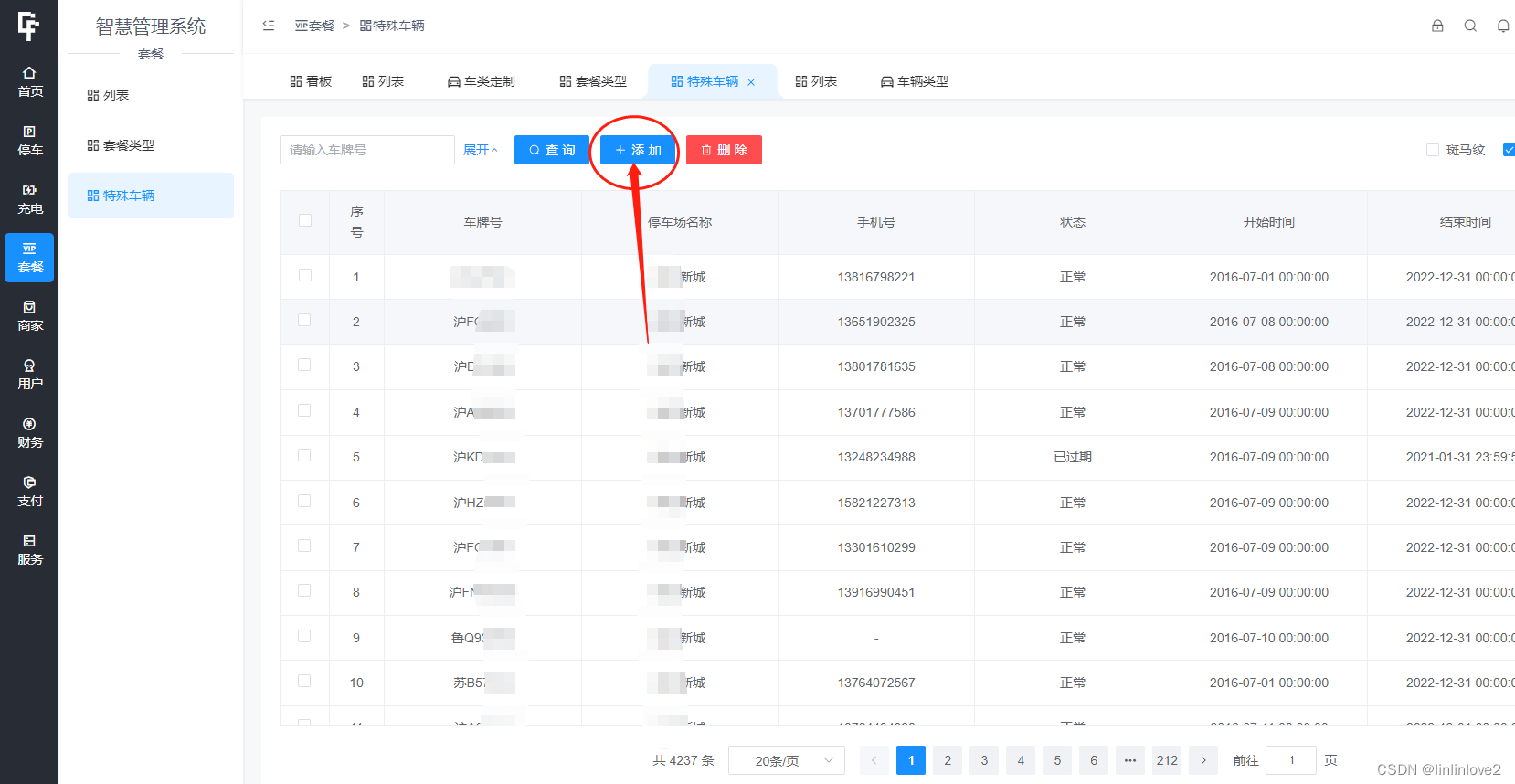The width and height of the screenshot is (1515, 784).
Task: Go to last page 212
Action: click(x=1167, y=760)
